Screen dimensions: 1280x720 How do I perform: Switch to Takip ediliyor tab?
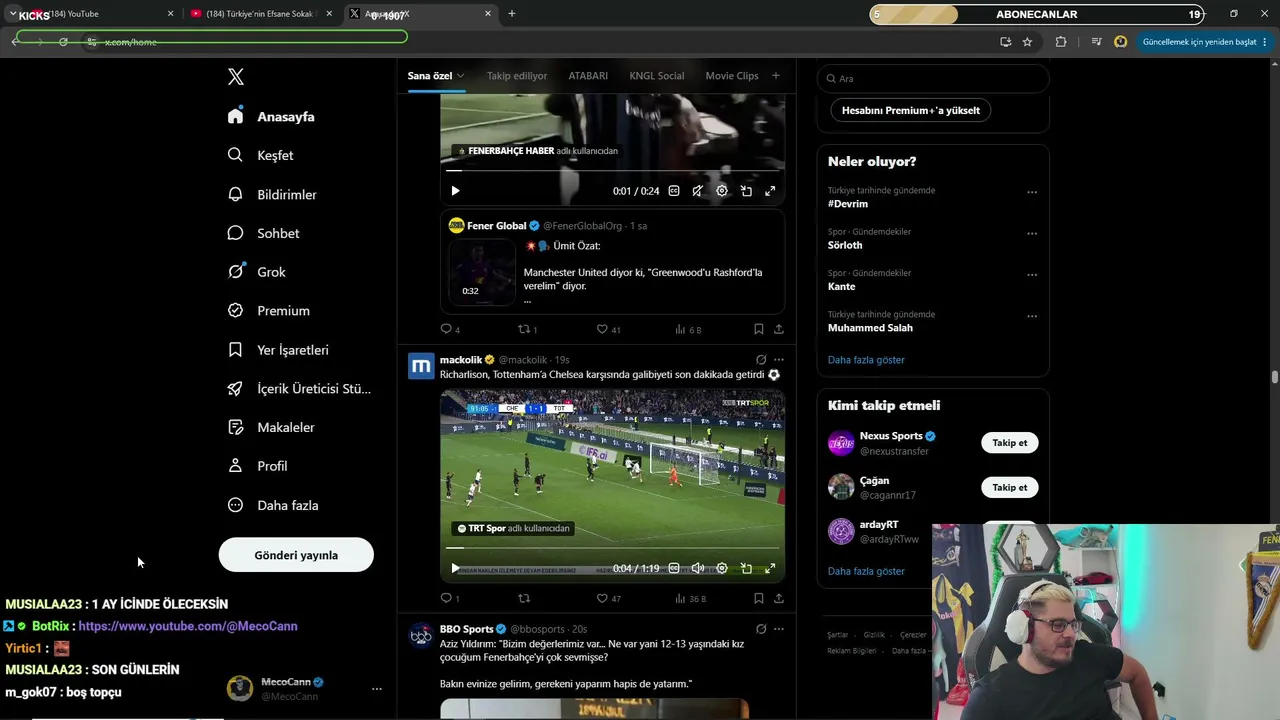517,76
